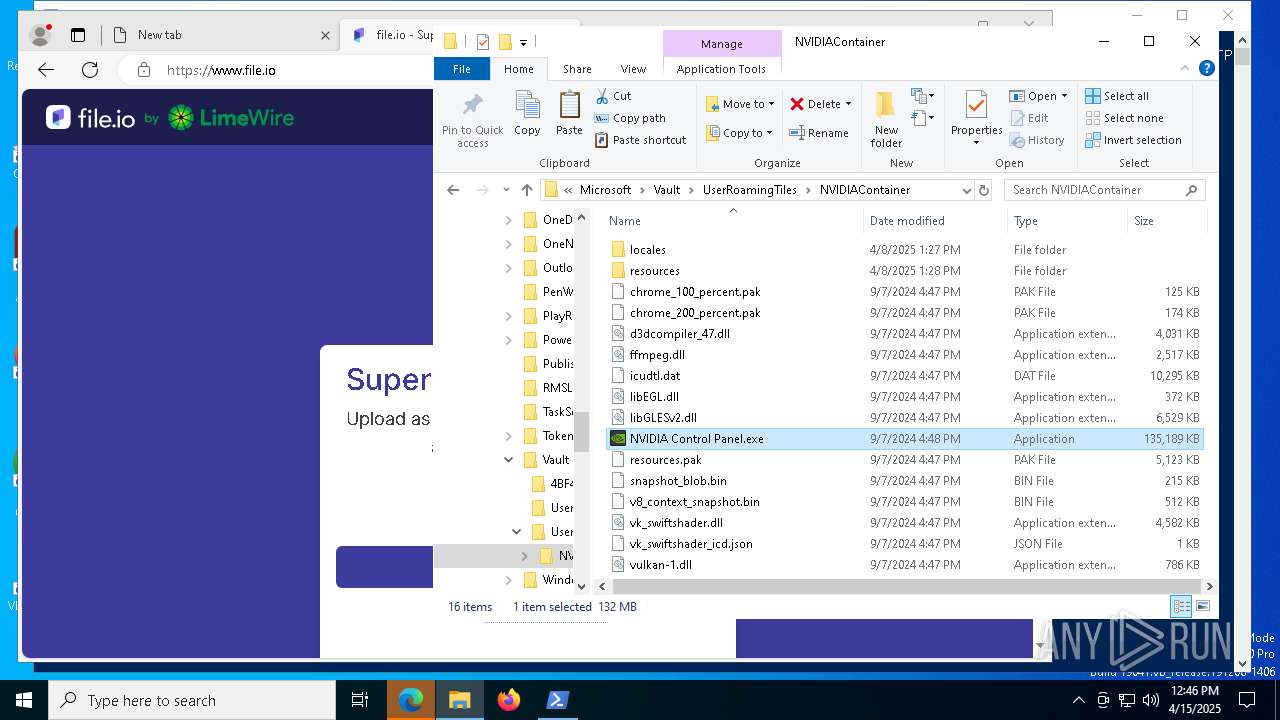Click Select none in ribbon

click(x=1124, y=118)
